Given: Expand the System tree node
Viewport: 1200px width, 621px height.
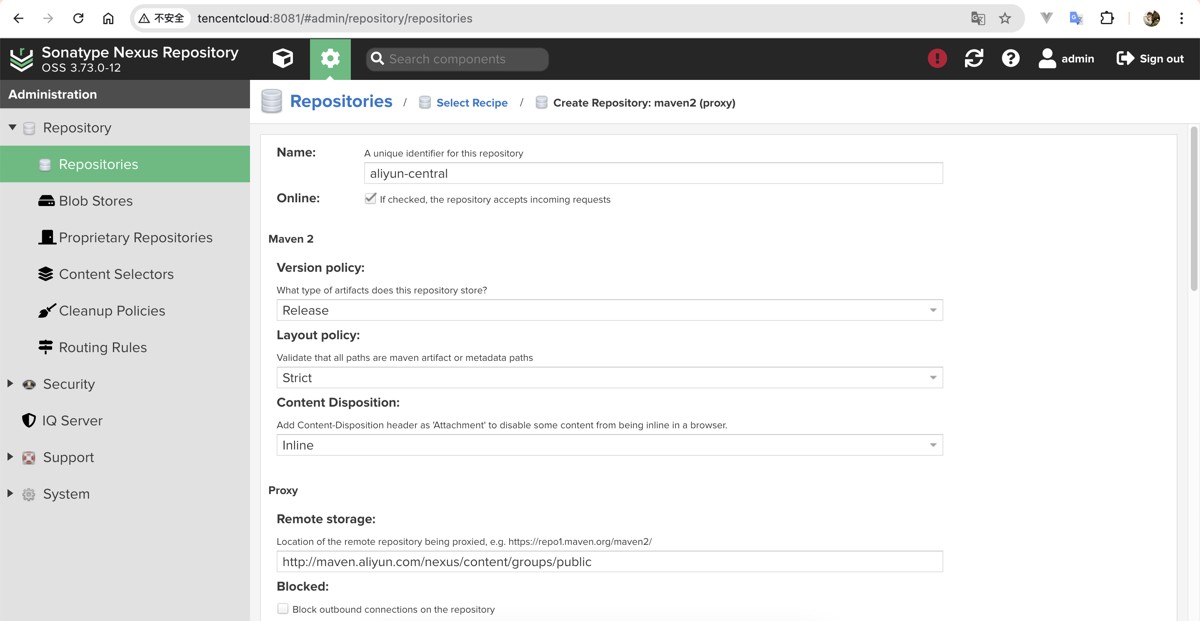Looking at the screenshot, I should point(11,494).
